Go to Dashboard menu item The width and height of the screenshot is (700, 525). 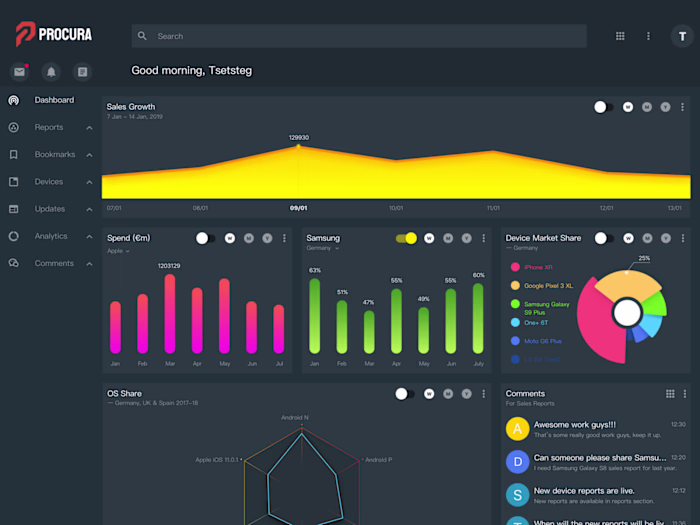click(54, 100)
